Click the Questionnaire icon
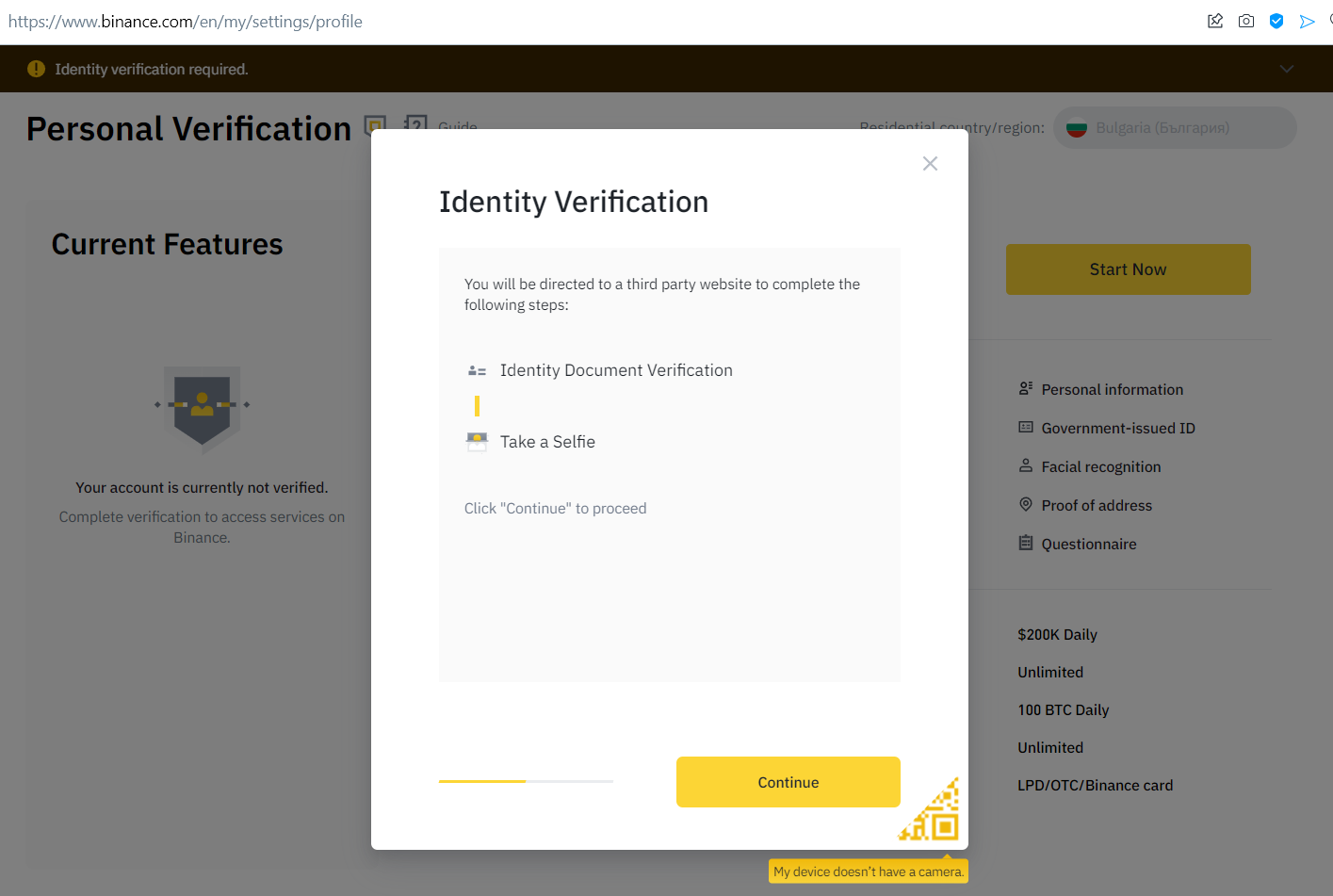This screenshot has height=896, width=1333. pos(1026,543)
